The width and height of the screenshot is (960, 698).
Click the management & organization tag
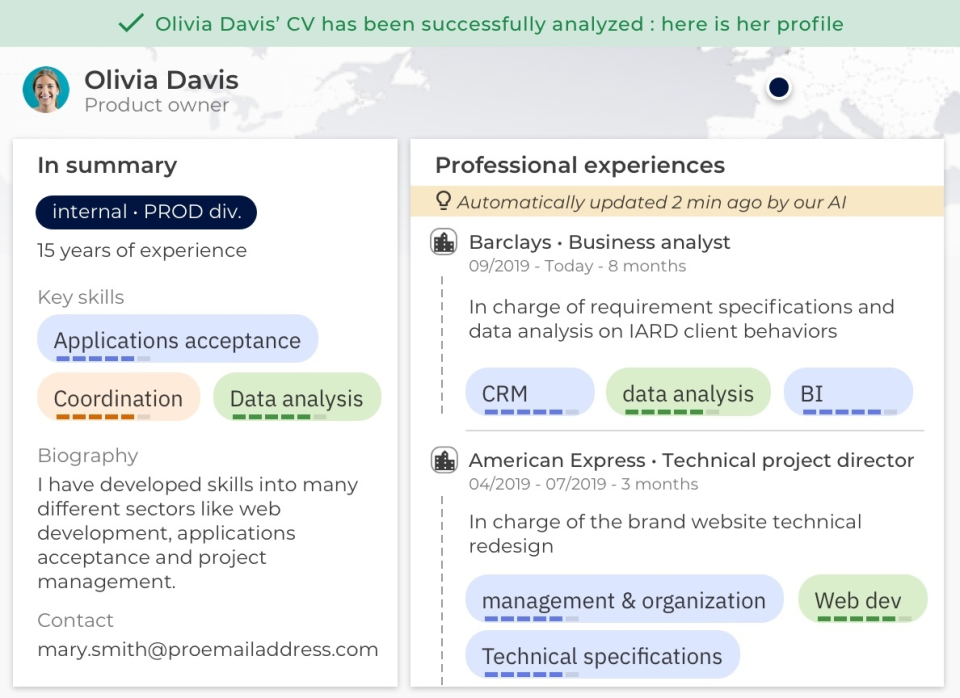(x=624, y=600)
